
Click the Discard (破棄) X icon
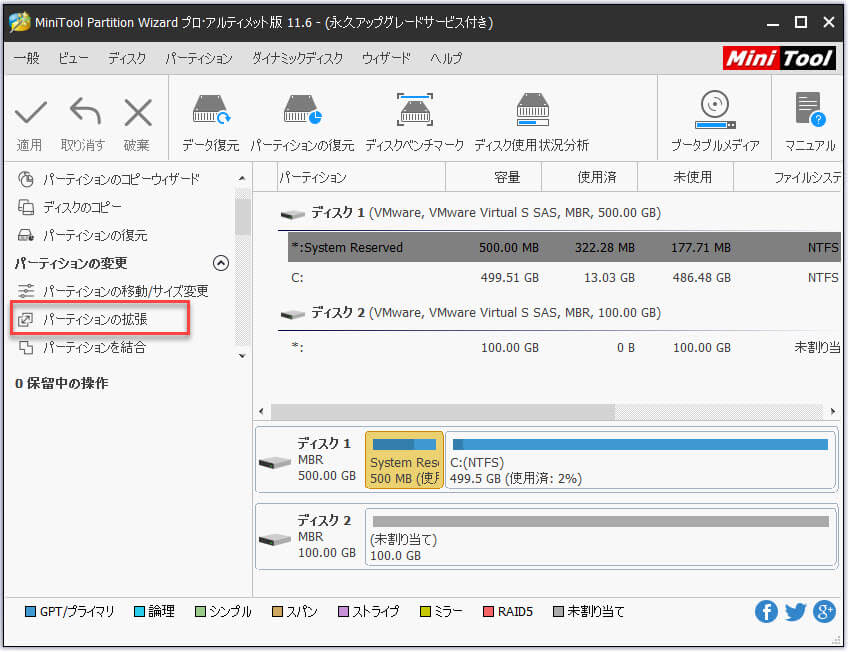click(x=137, y=113)
